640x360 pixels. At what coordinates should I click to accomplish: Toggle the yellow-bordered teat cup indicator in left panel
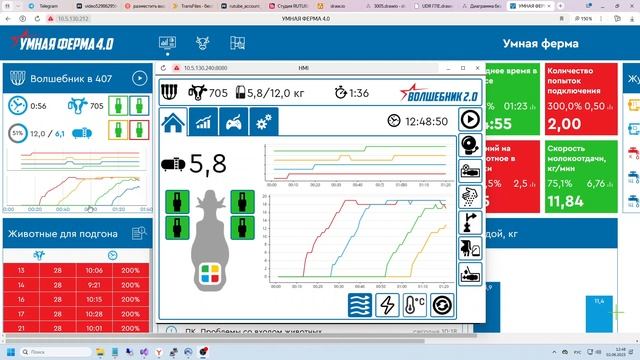pos(118,130)
